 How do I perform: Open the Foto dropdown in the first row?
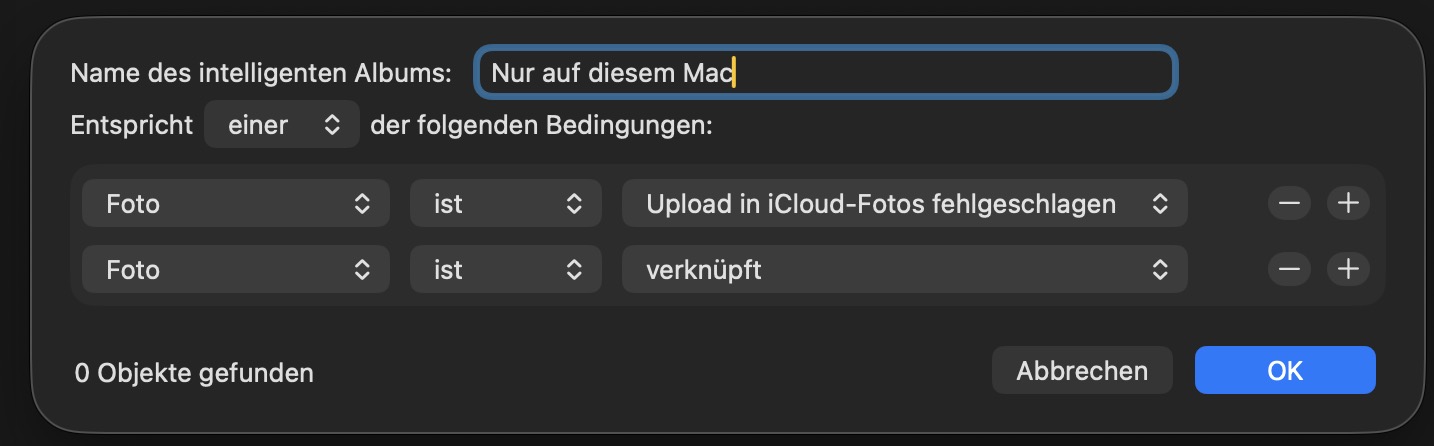[x=235, y=204]
